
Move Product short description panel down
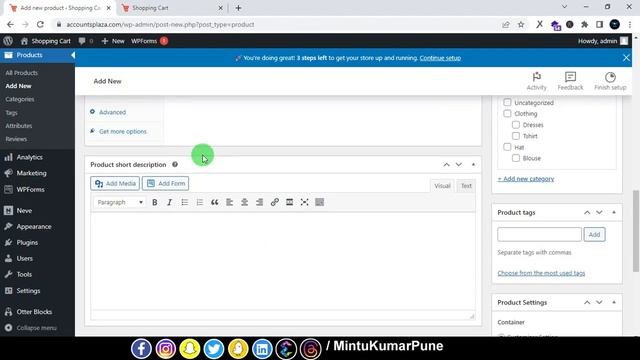459,164
